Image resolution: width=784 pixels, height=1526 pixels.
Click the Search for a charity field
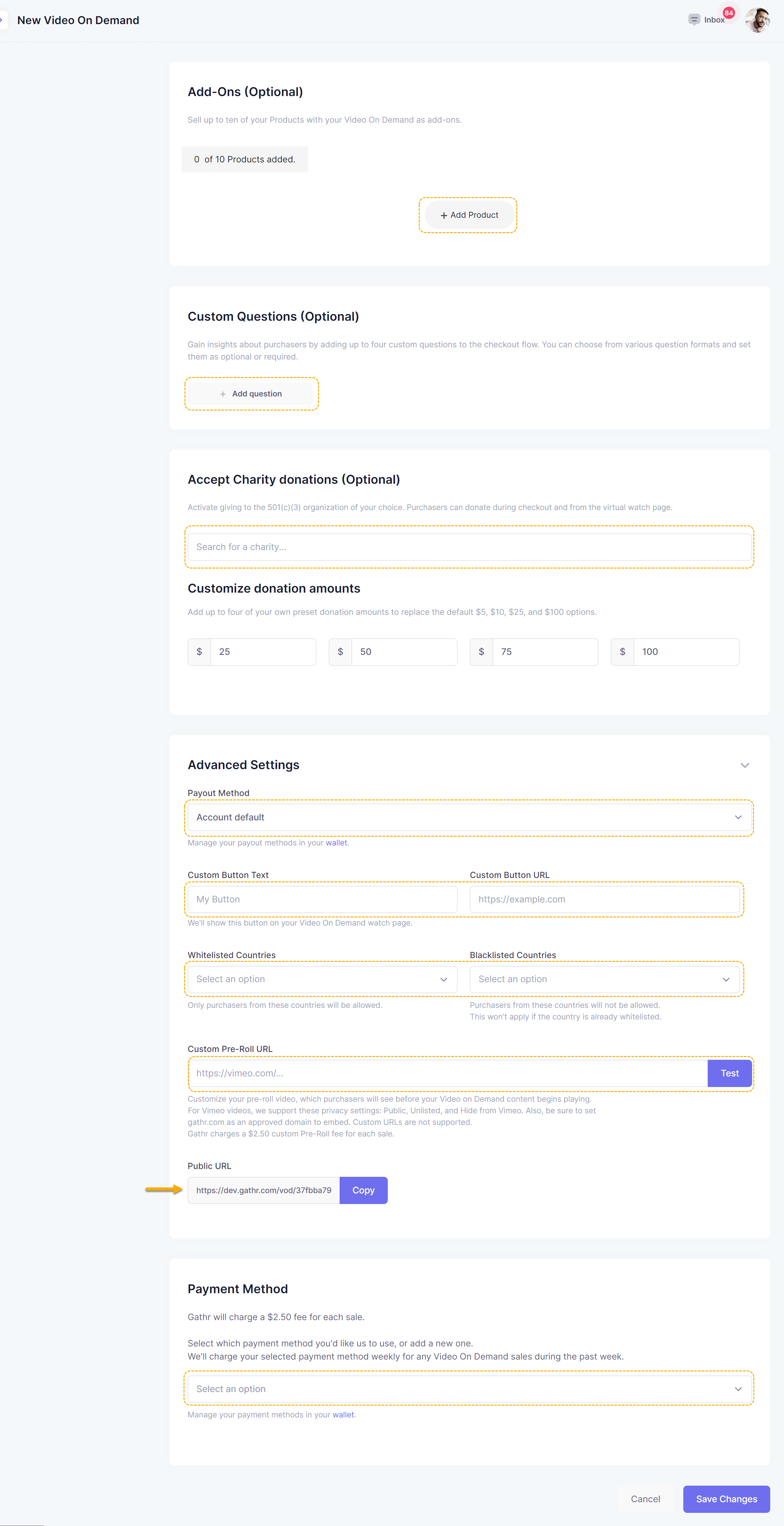pyautogui.click(x=469, y=547)
